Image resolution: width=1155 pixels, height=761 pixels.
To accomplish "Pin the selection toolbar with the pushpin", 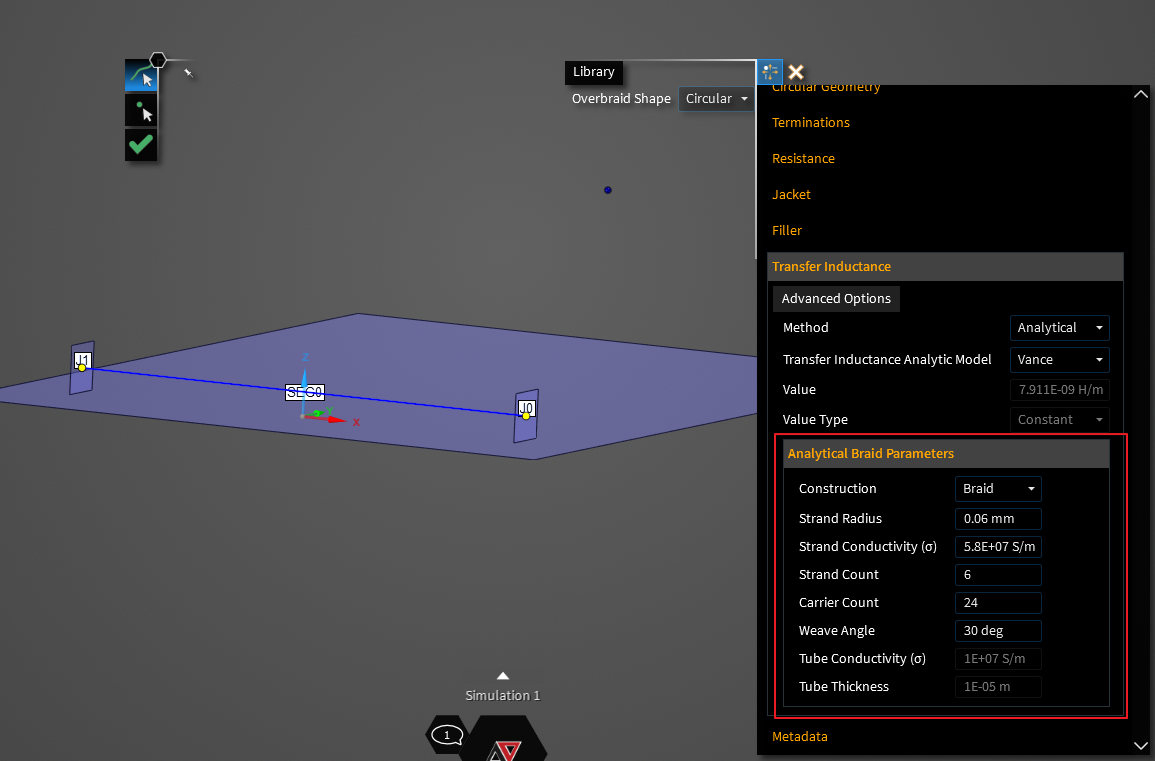I will click(187, 72).
